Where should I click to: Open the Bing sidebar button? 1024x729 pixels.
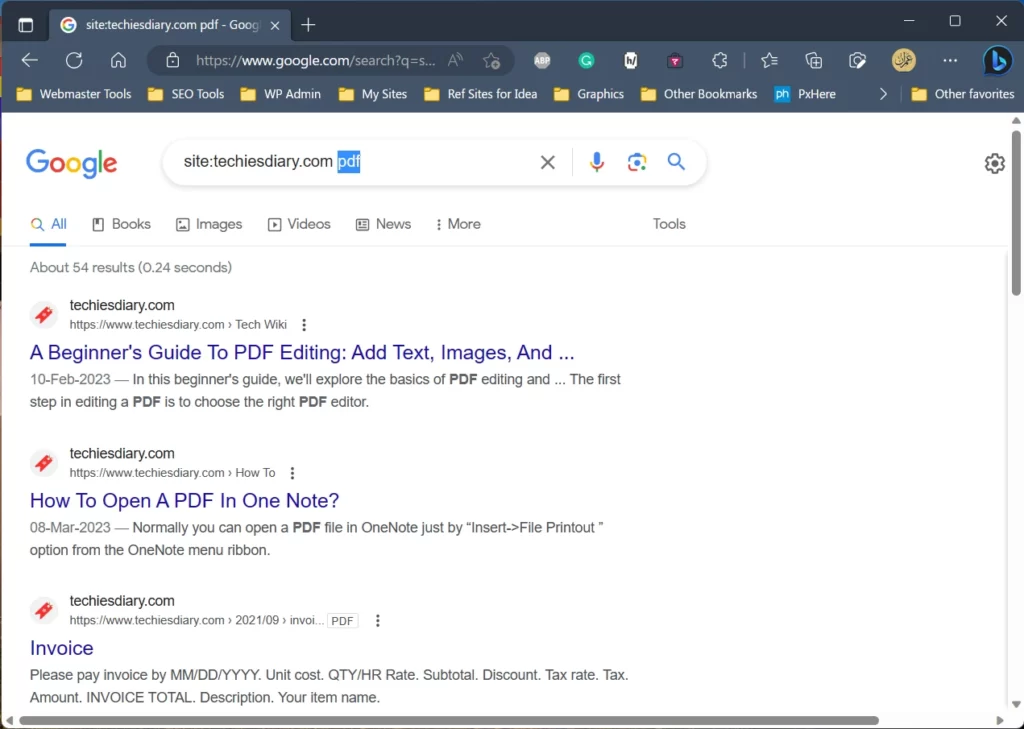(x=998, y=61)
